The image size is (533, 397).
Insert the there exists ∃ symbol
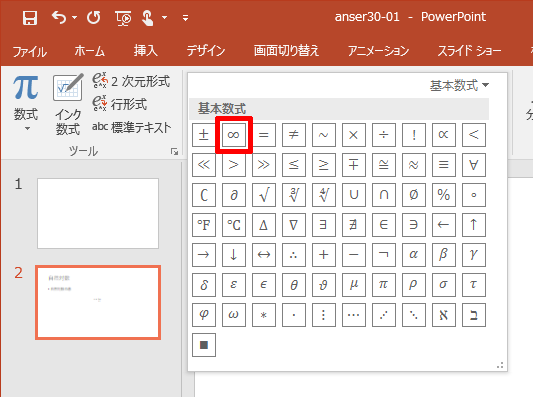pos(324,225)
